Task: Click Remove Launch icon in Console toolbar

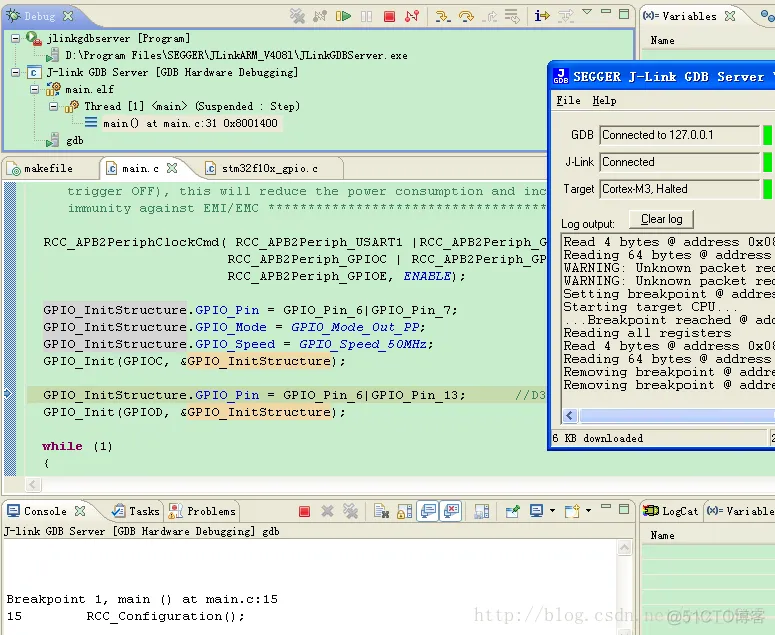Action: [327, 511]
